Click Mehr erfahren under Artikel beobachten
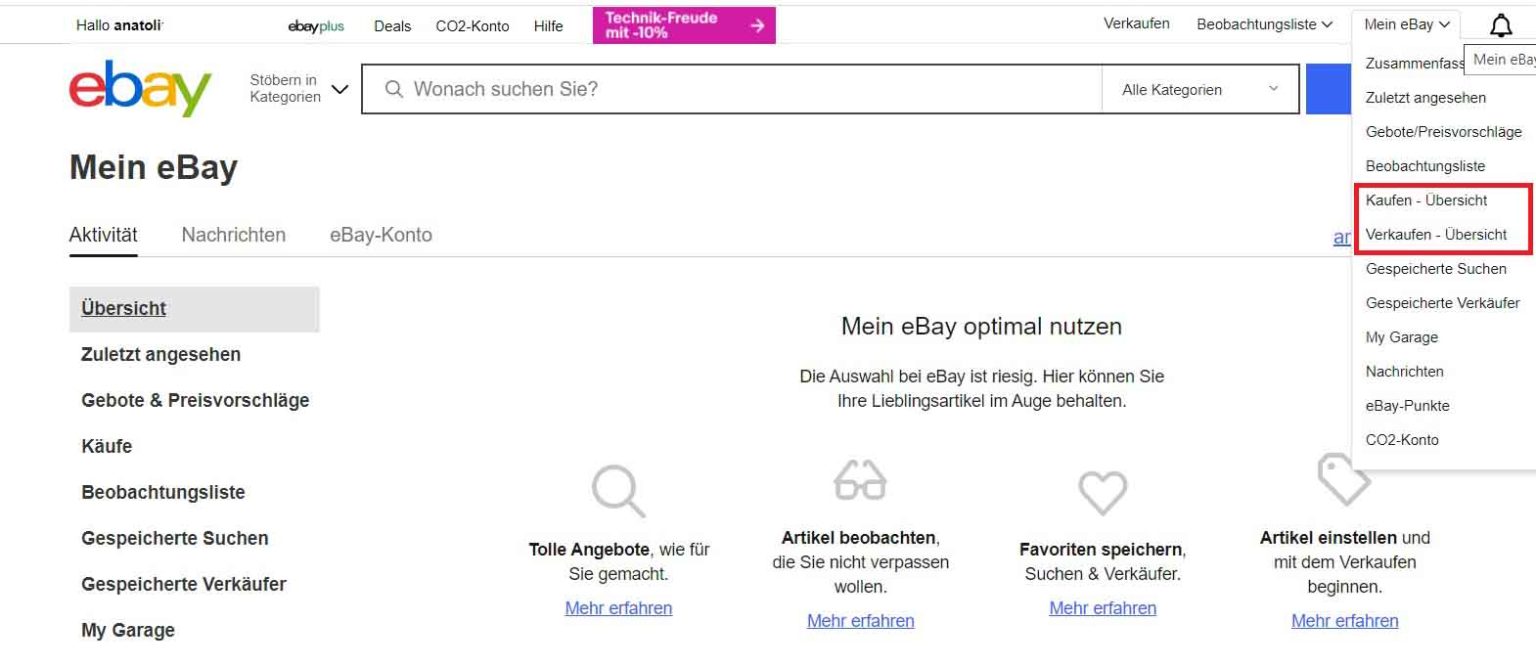The width and height of the screenshot is (1536, 666). tap(860, 621)
